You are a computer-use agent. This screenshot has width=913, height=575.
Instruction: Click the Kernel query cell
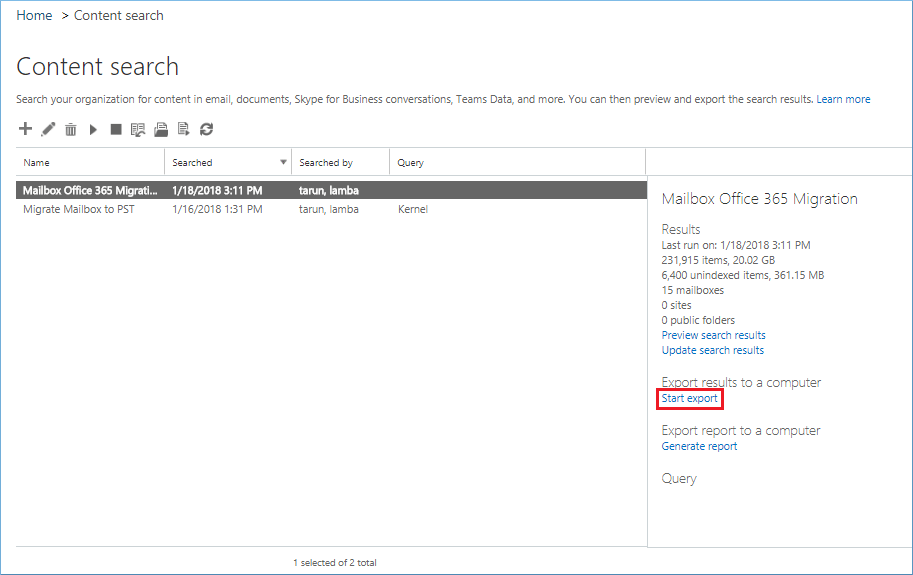coord(413,209)
